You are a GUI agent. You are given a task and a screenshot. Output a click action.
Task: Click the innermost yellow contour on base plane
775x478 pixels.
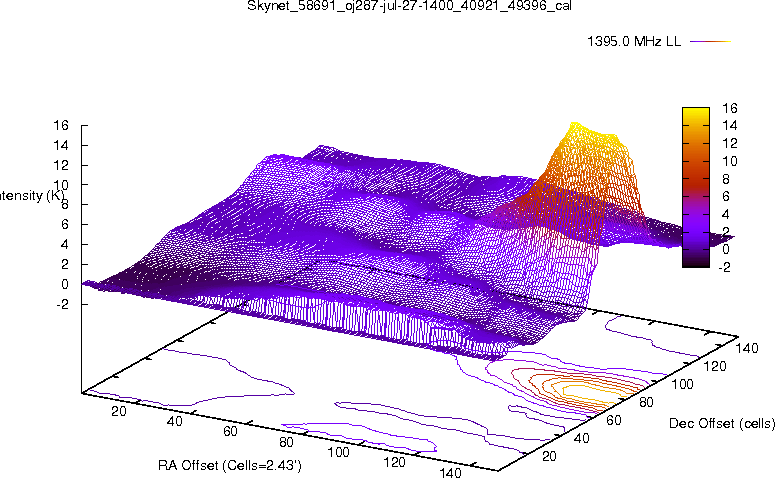[591, 391]
